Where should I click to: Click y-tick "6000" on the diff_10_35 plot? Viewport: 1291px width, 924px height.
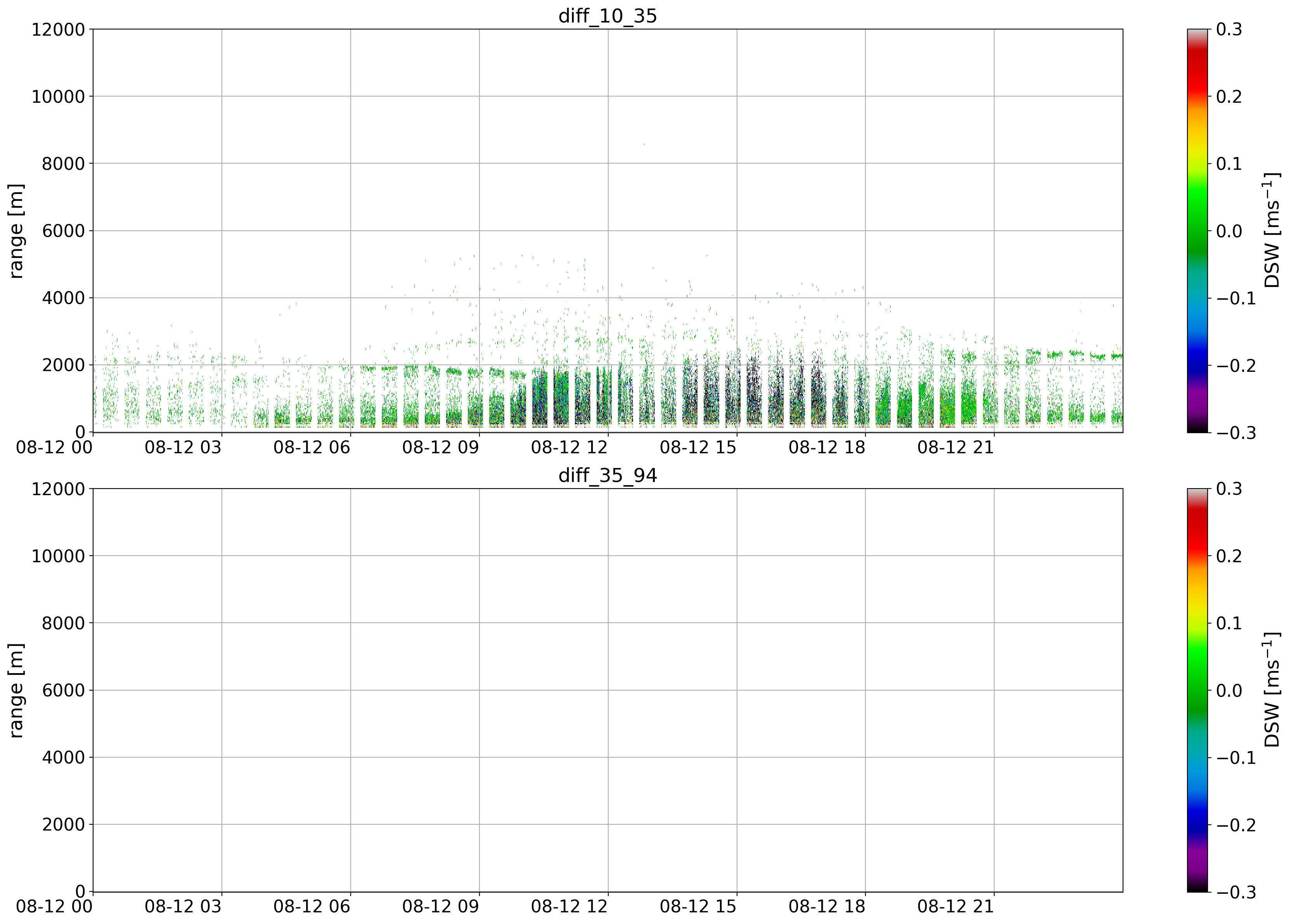[x=63, y=231]
